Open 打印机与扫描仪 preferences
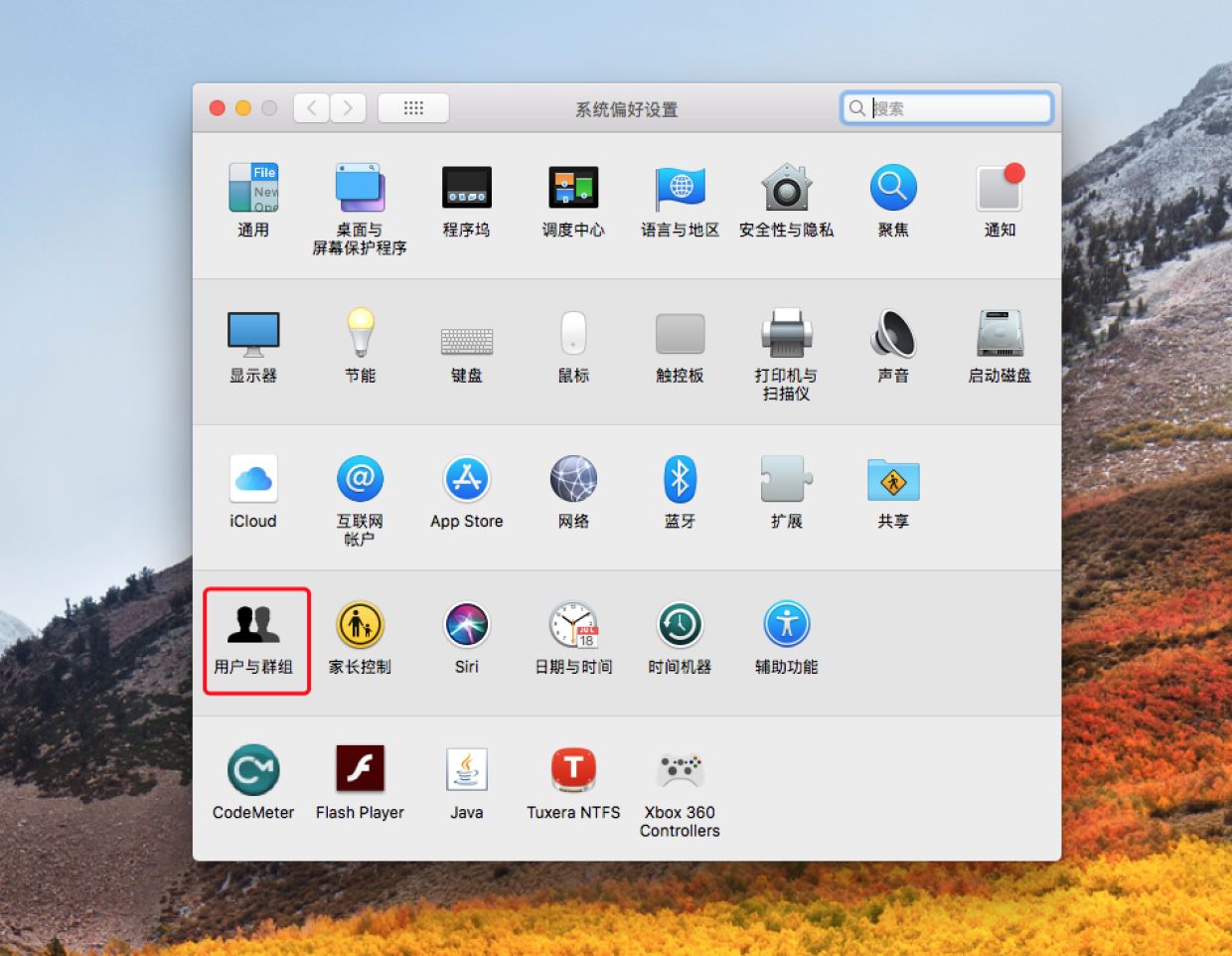 tap(787, 355)
